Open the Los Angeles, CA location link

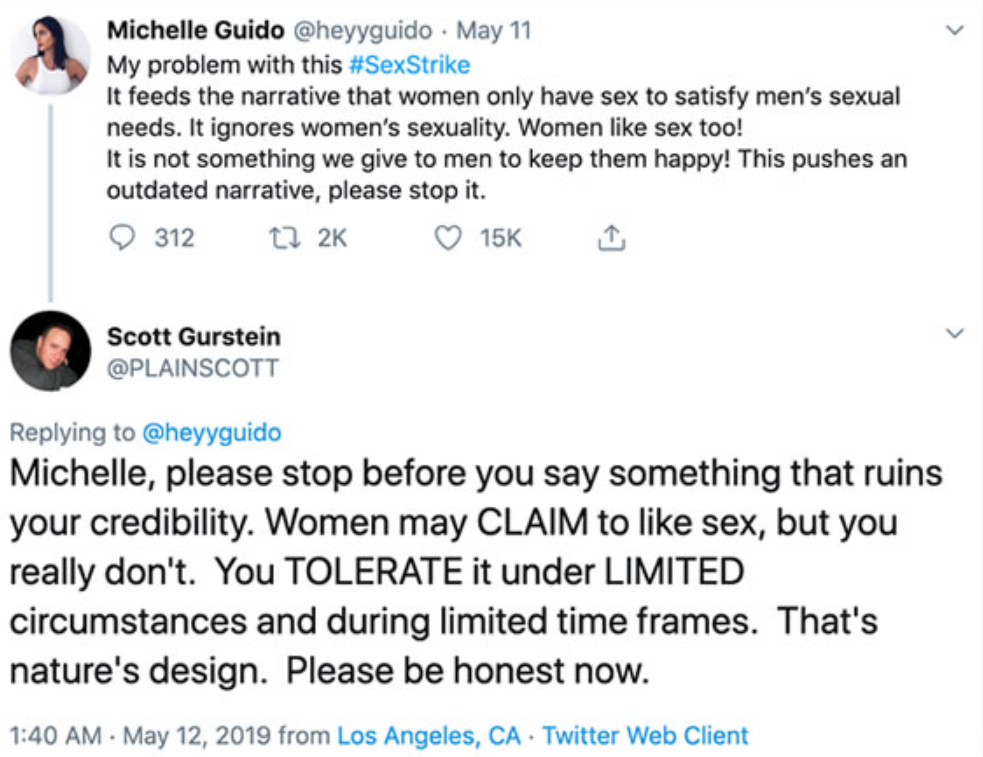coord(429,736)
